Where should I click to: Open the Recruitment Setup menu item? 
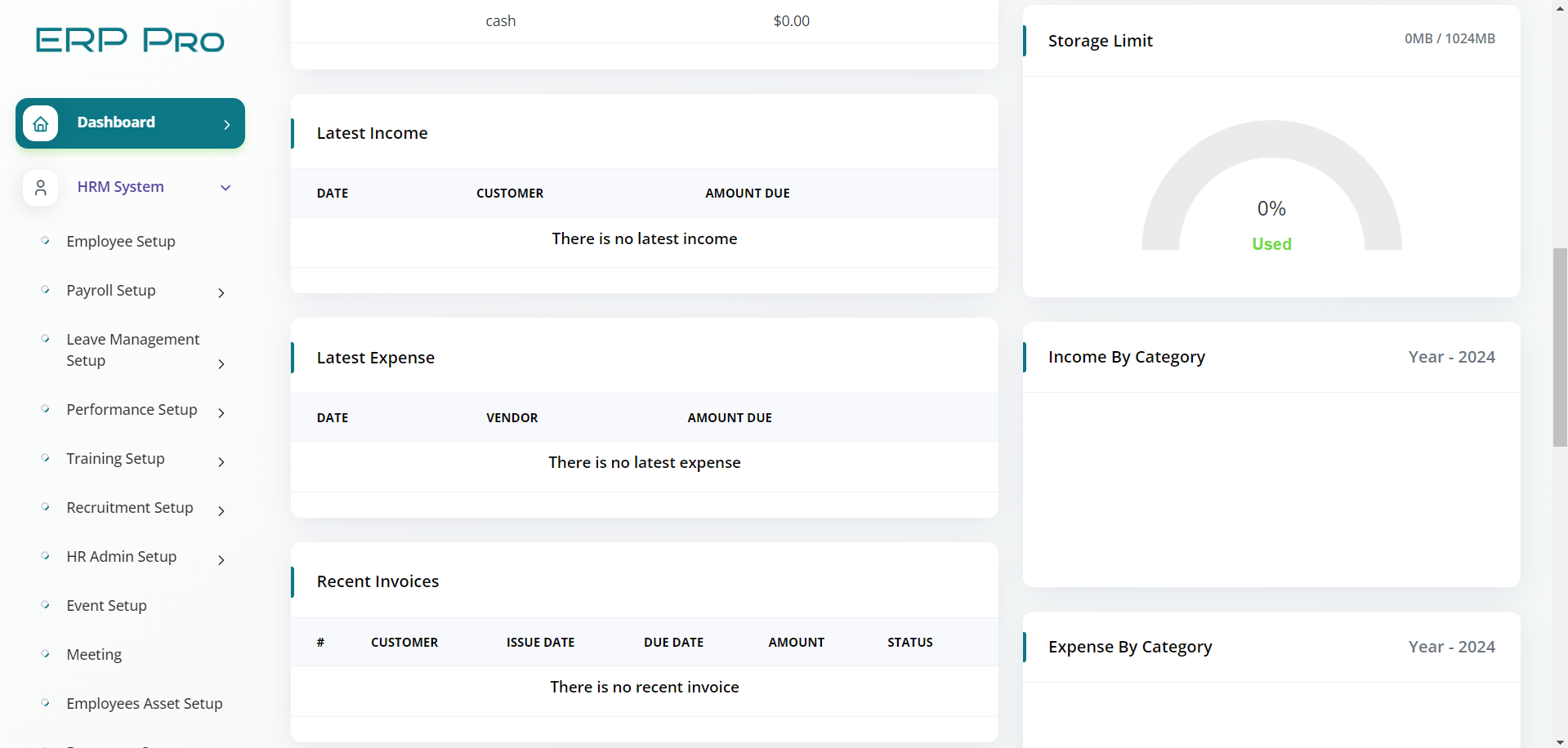pos(130,508)
